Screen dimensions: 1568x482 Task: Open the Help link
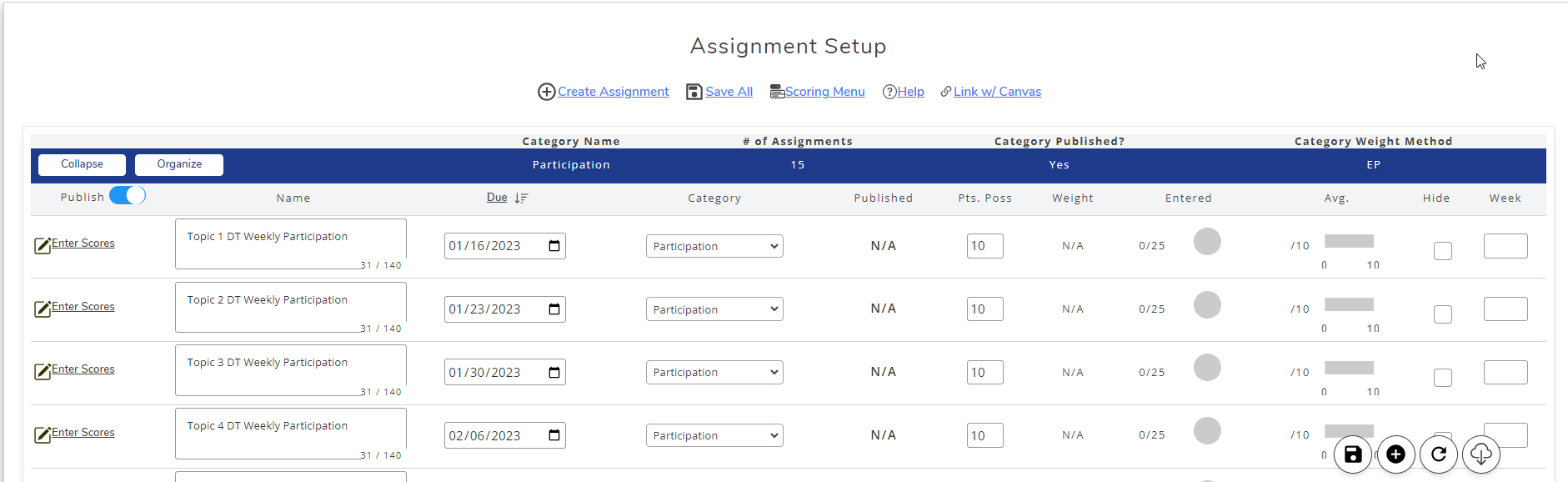pos(911,92)
